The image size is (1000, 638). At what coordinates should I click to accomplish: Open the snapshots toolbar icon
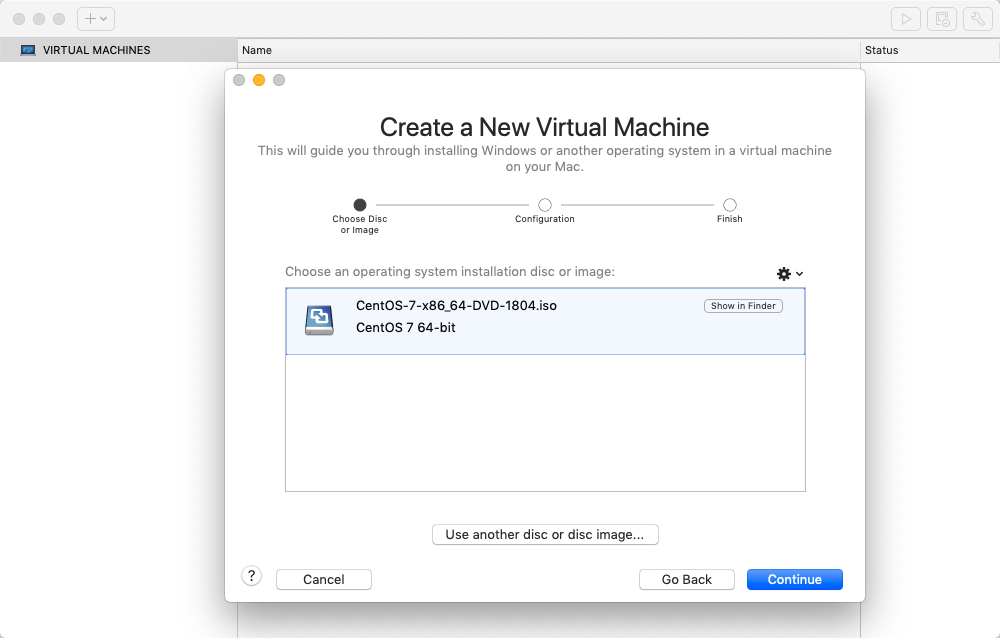942,19
